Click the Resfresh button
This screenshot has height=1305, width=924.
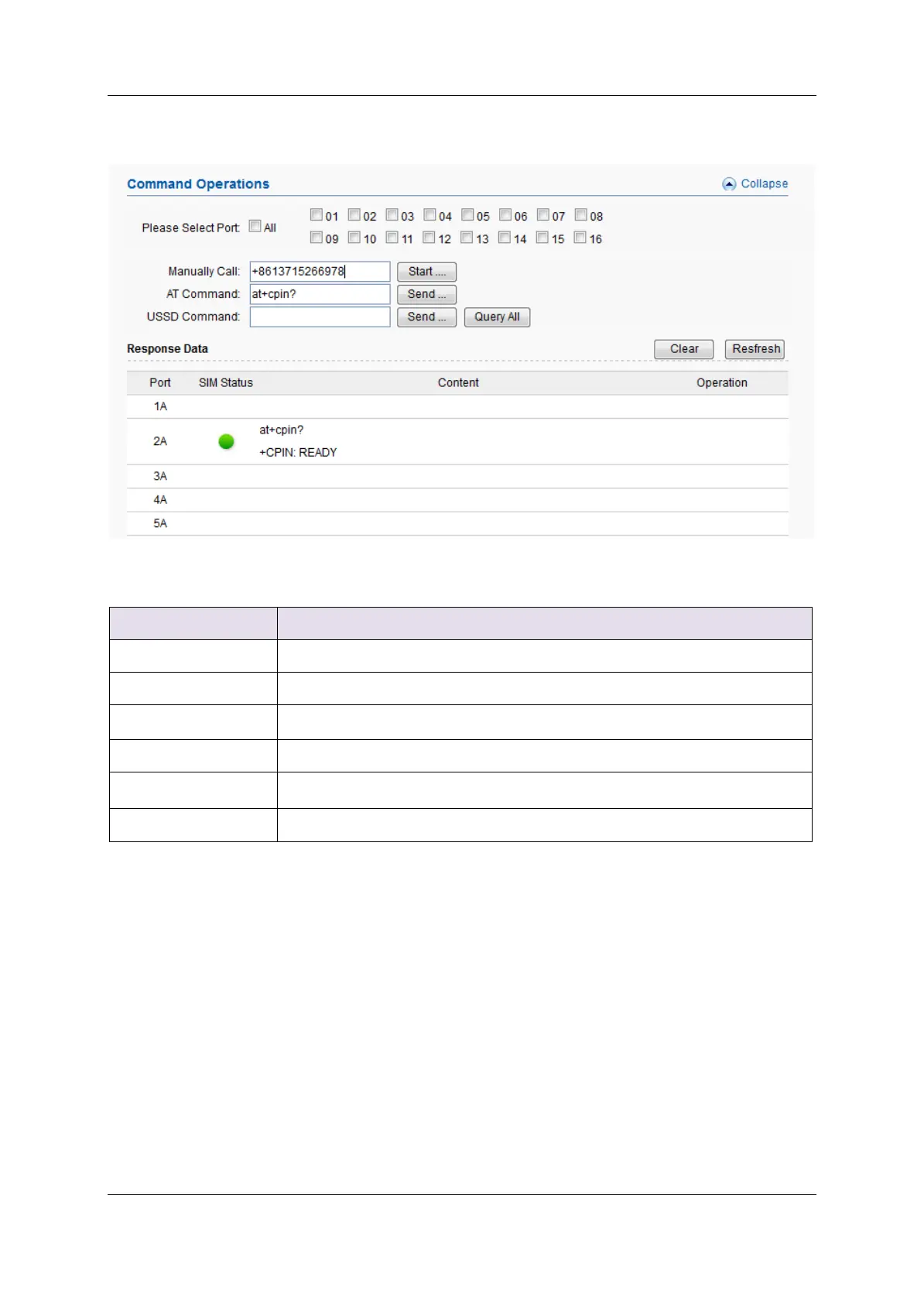click(755, 349)
